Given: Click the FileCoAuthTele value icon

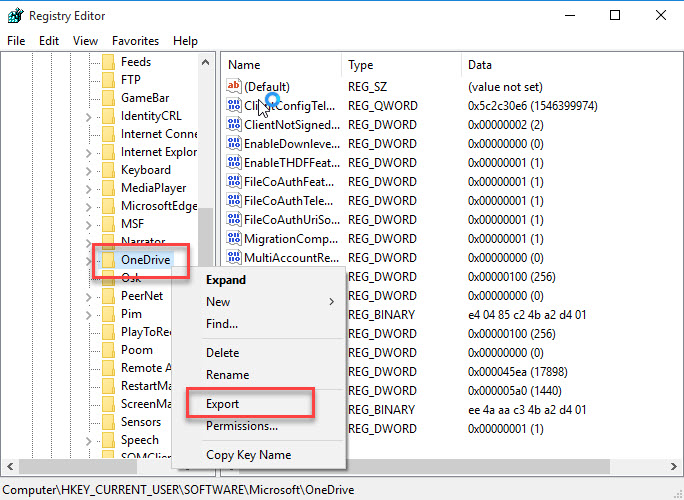Looking at the screenshot, I should point(234,200).
